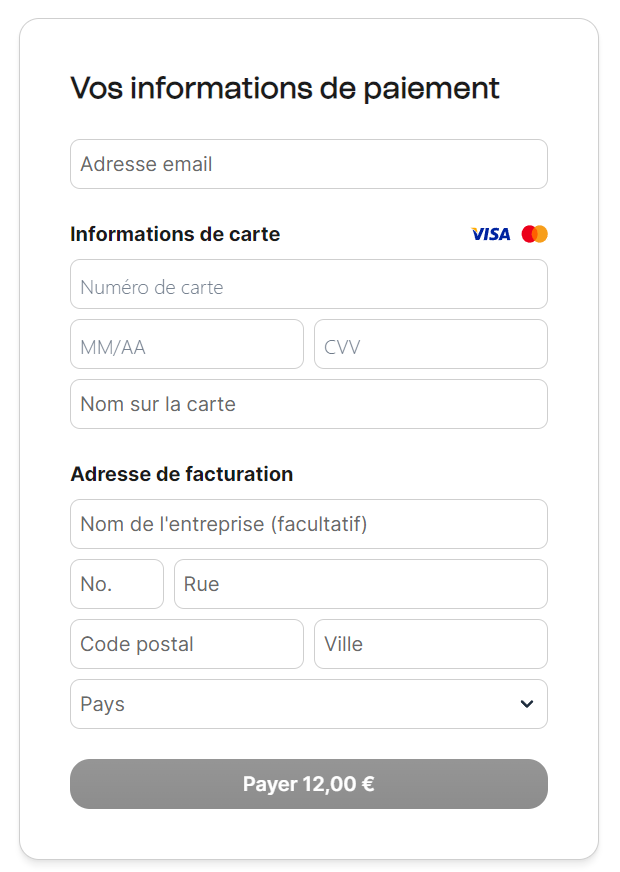
Task: Focus the Nom sur la carte field
Action: (308, 404)
